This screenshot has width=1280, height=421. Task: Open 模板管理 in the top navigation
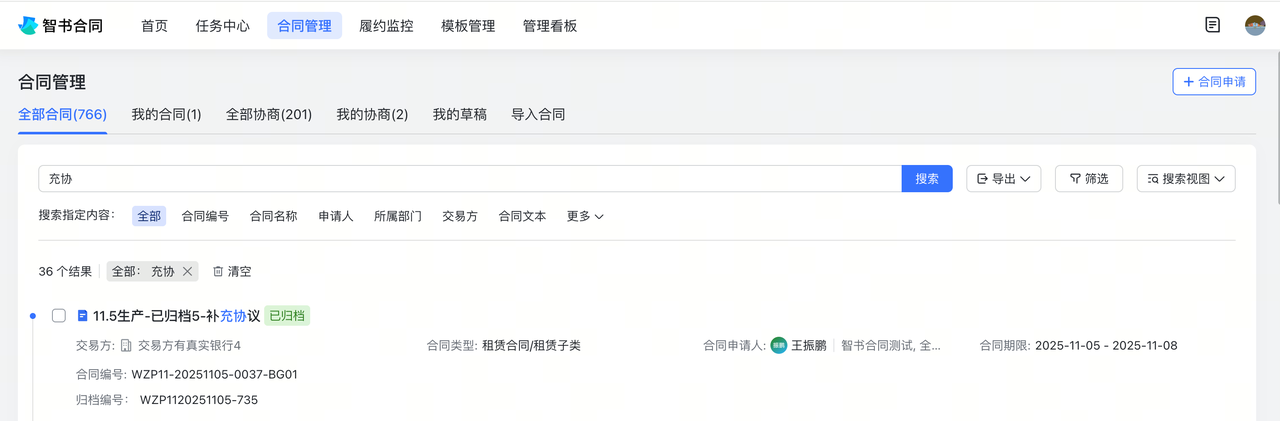pyautogui.click(x=468, y=26)
